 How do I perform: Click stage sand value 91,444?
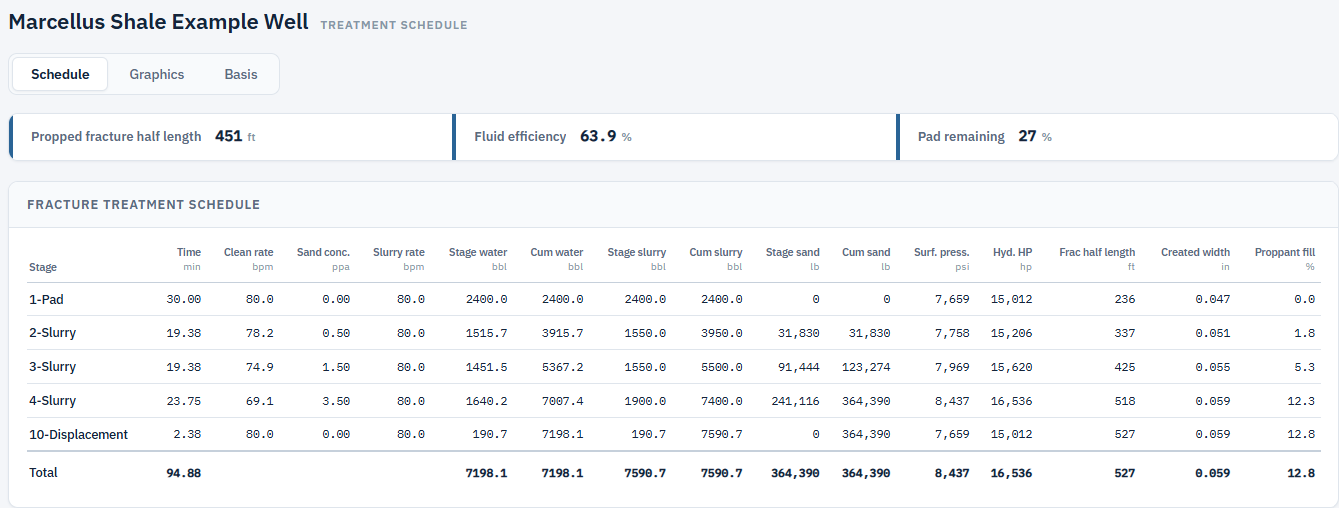click(x=799, y=367)
